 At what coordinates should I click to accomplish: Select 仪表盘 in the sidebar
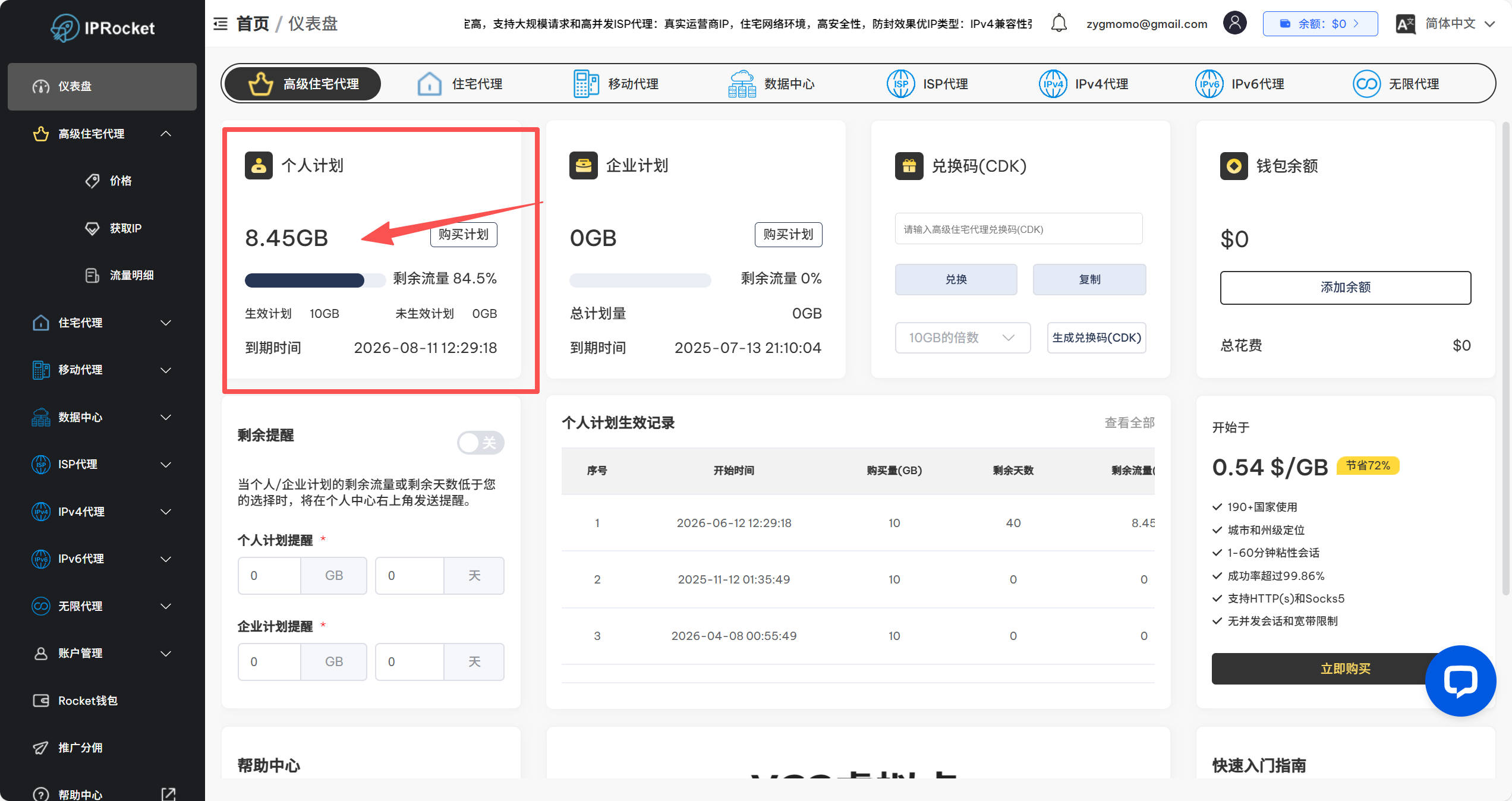102,86
